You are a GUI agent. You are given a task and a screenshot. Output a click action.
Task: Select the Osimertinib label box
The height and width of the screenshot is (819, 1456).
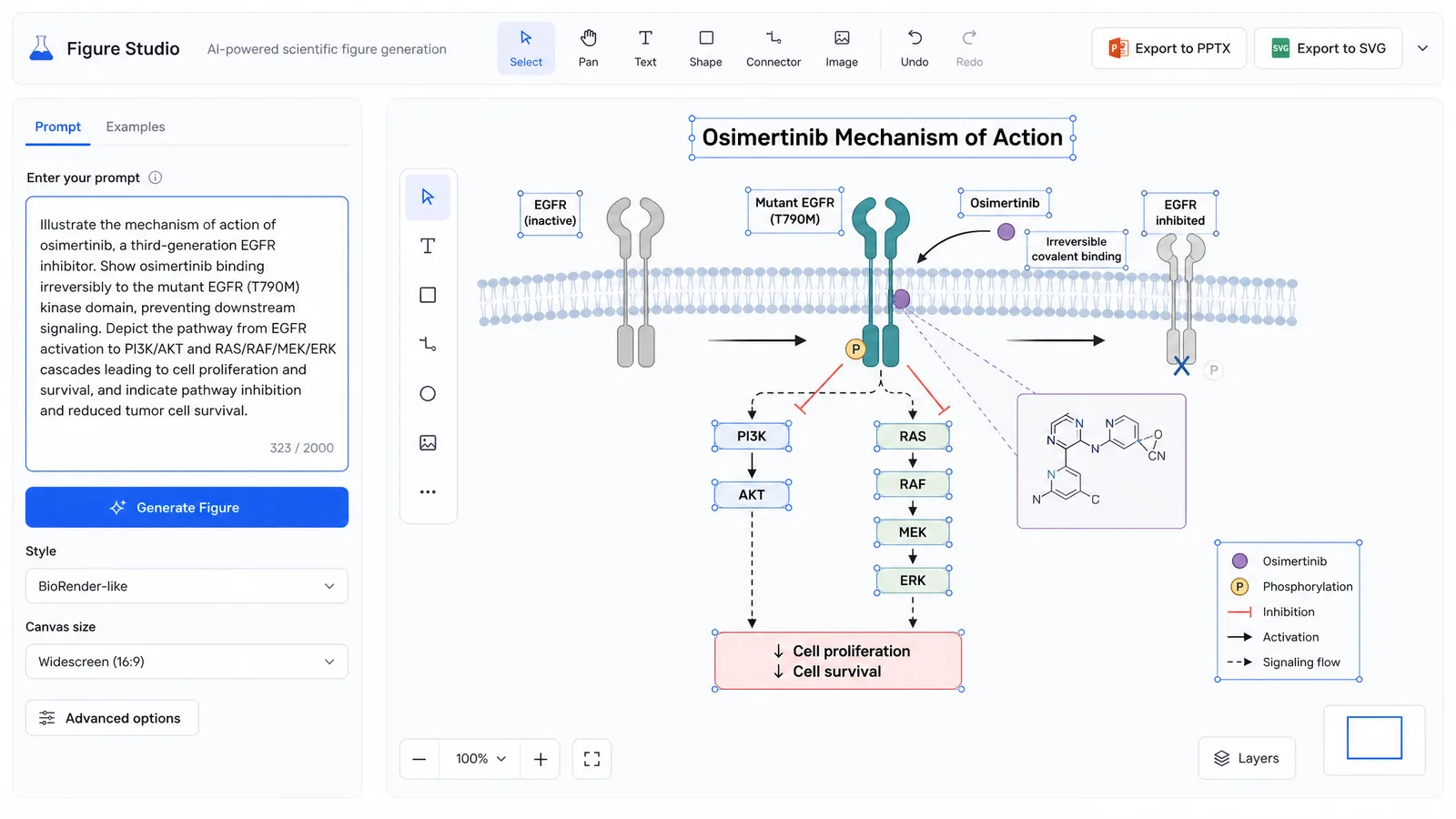click(x=1004, y=203)
